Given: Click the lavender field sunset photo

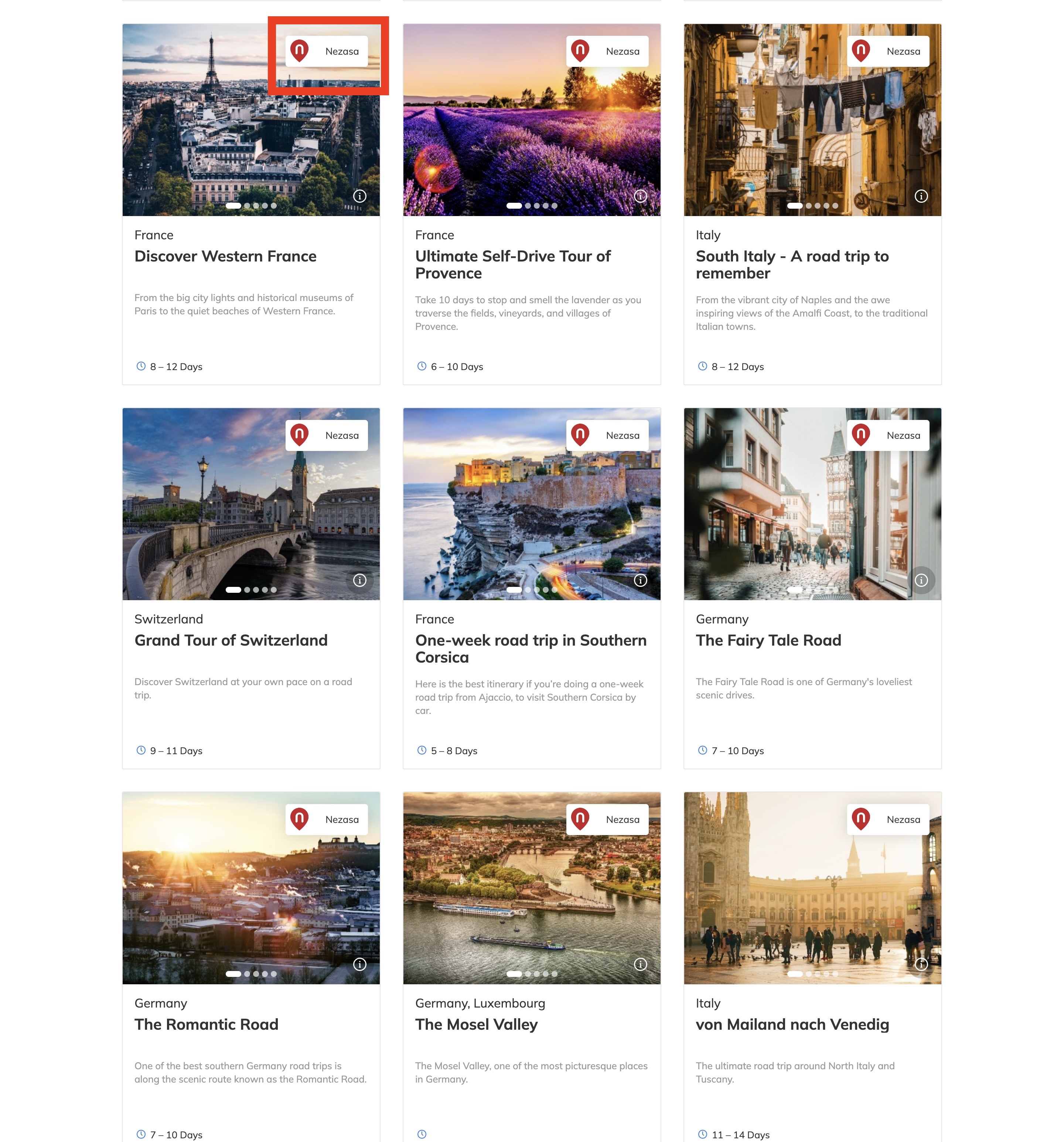Looking at the screenshot, I should 532,120.
